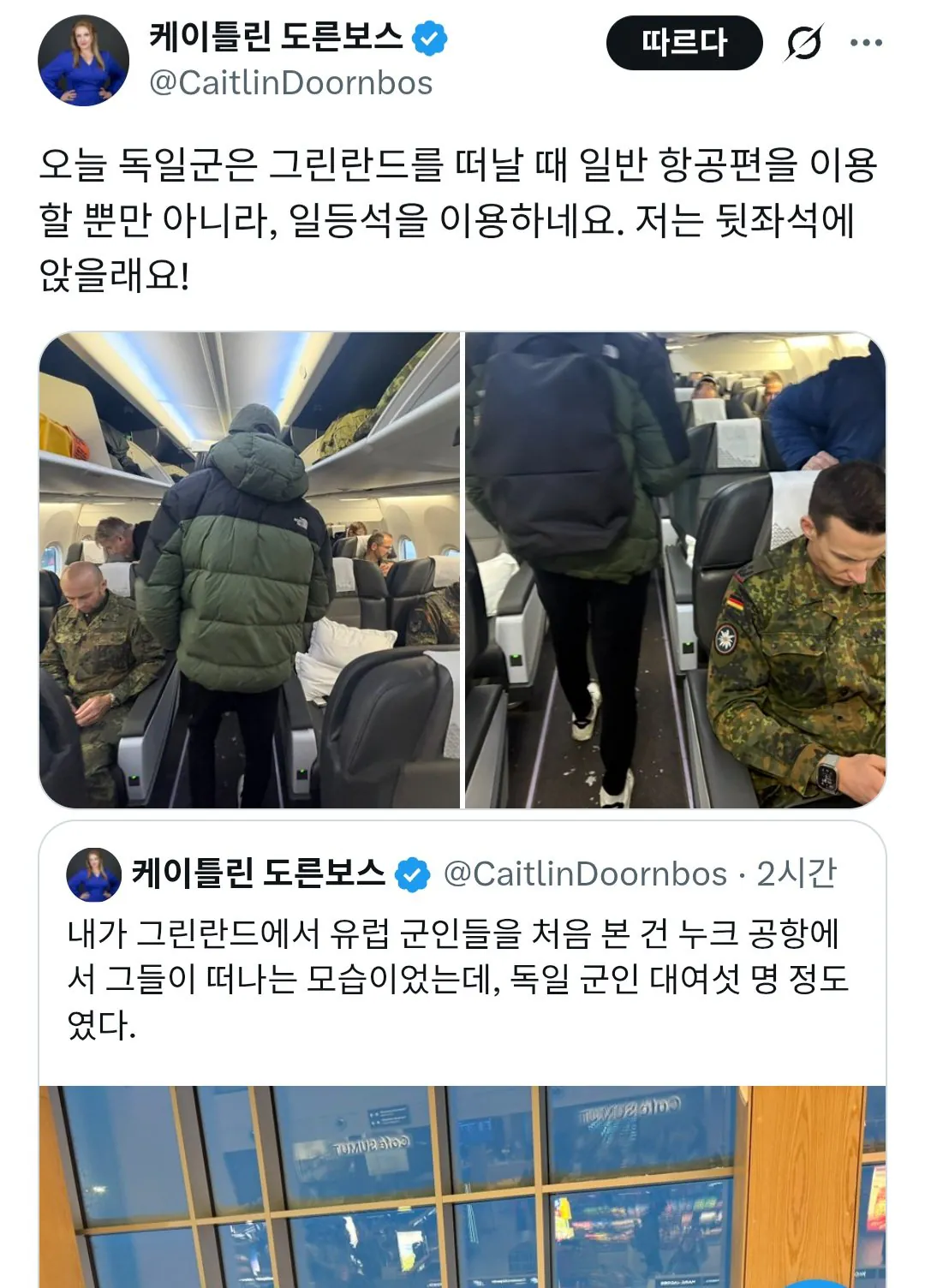This screenshot has height=1288, width=925.
Task: Tap the 2시간 timestamp in quoted tweet
Action: tap(796, 874)
